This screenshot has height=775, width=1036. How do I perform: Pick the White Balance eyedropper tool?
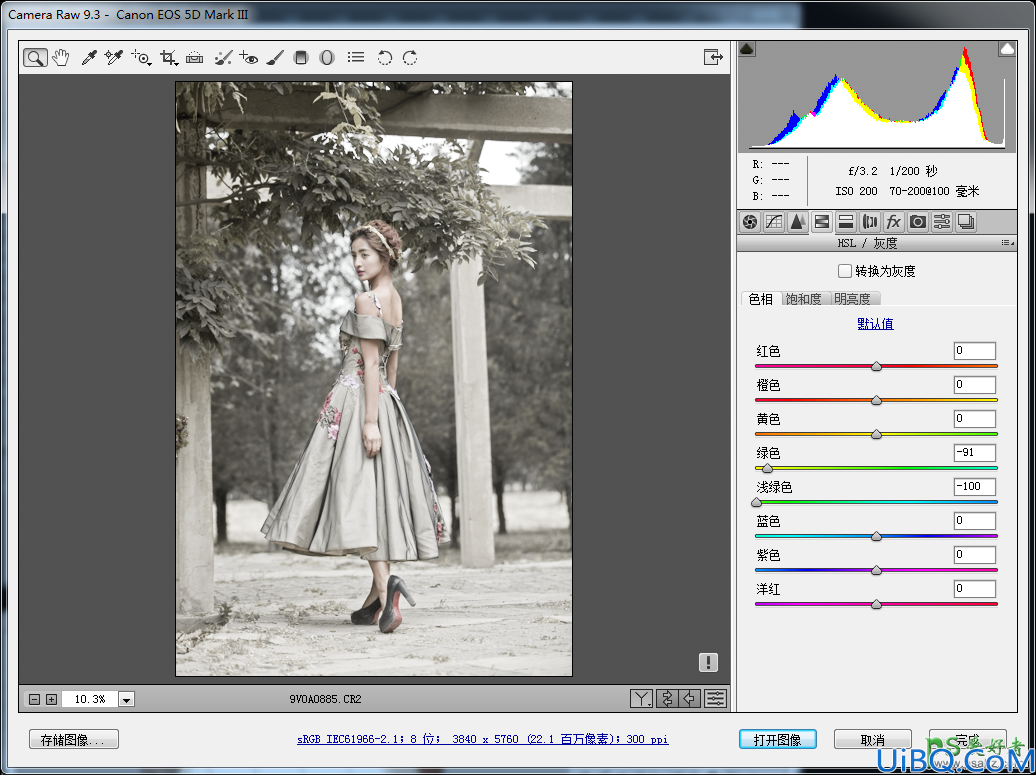89,57
